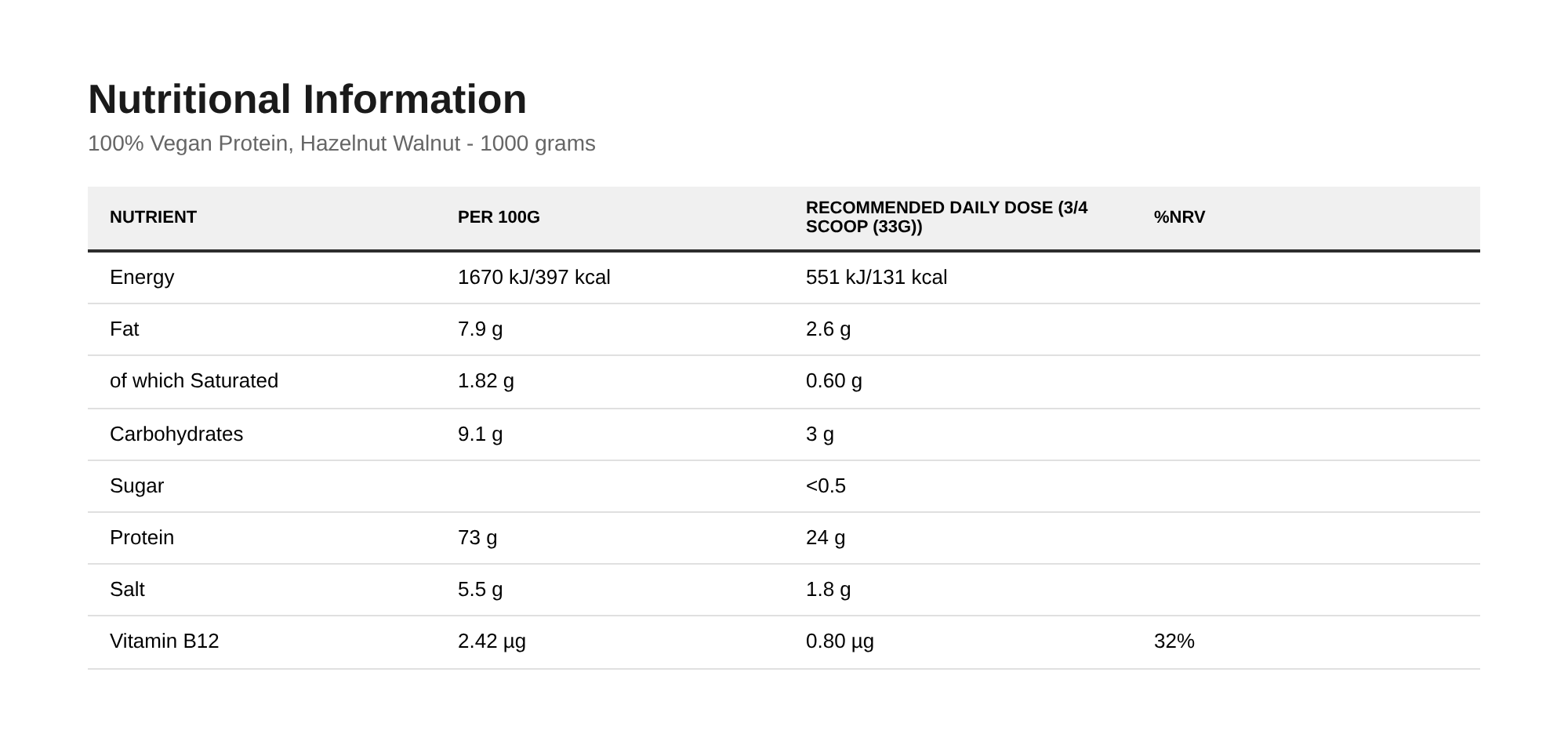Click the <0.5 sugar value
This screenshot has width=1568, height=745.
[x=826, y=486]
